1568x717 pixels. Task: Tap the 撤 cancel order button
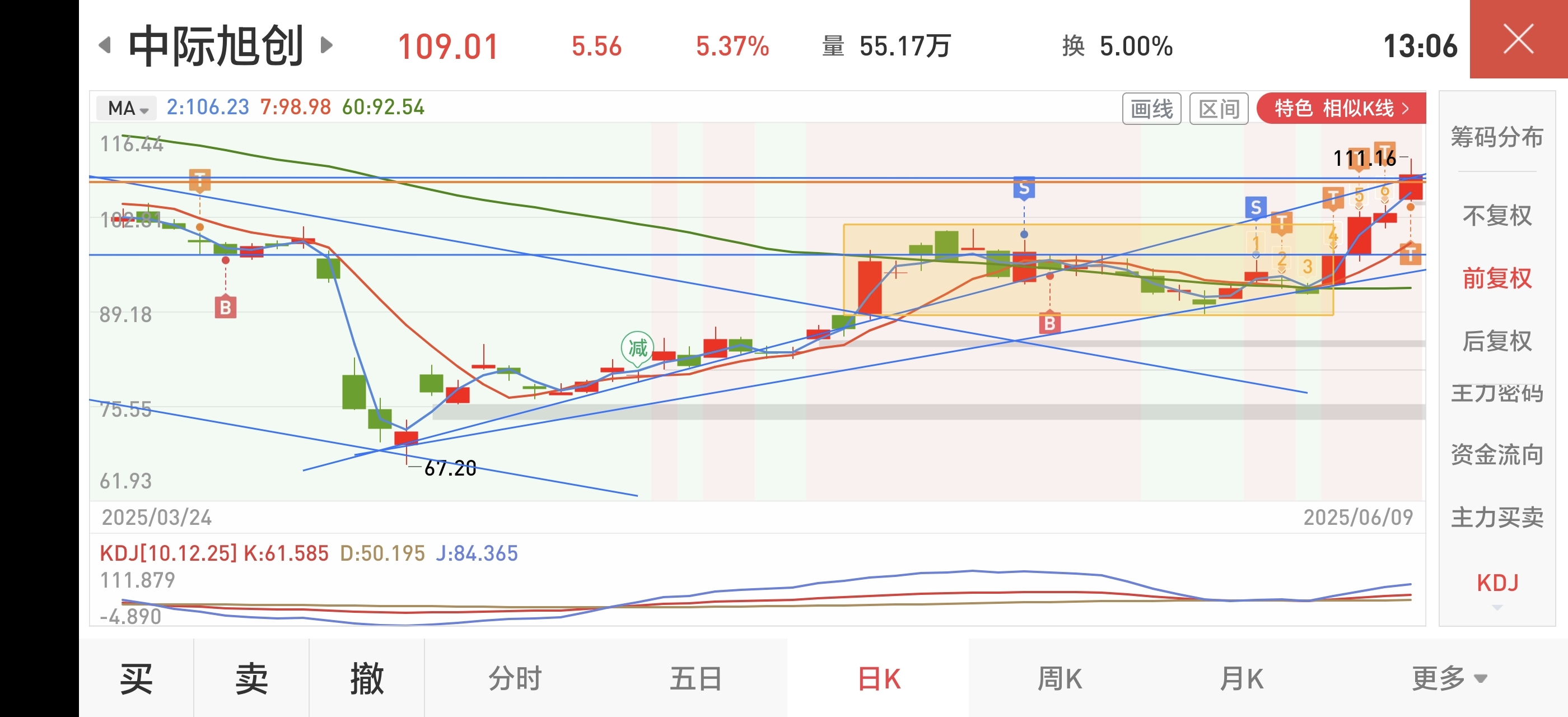367,678
